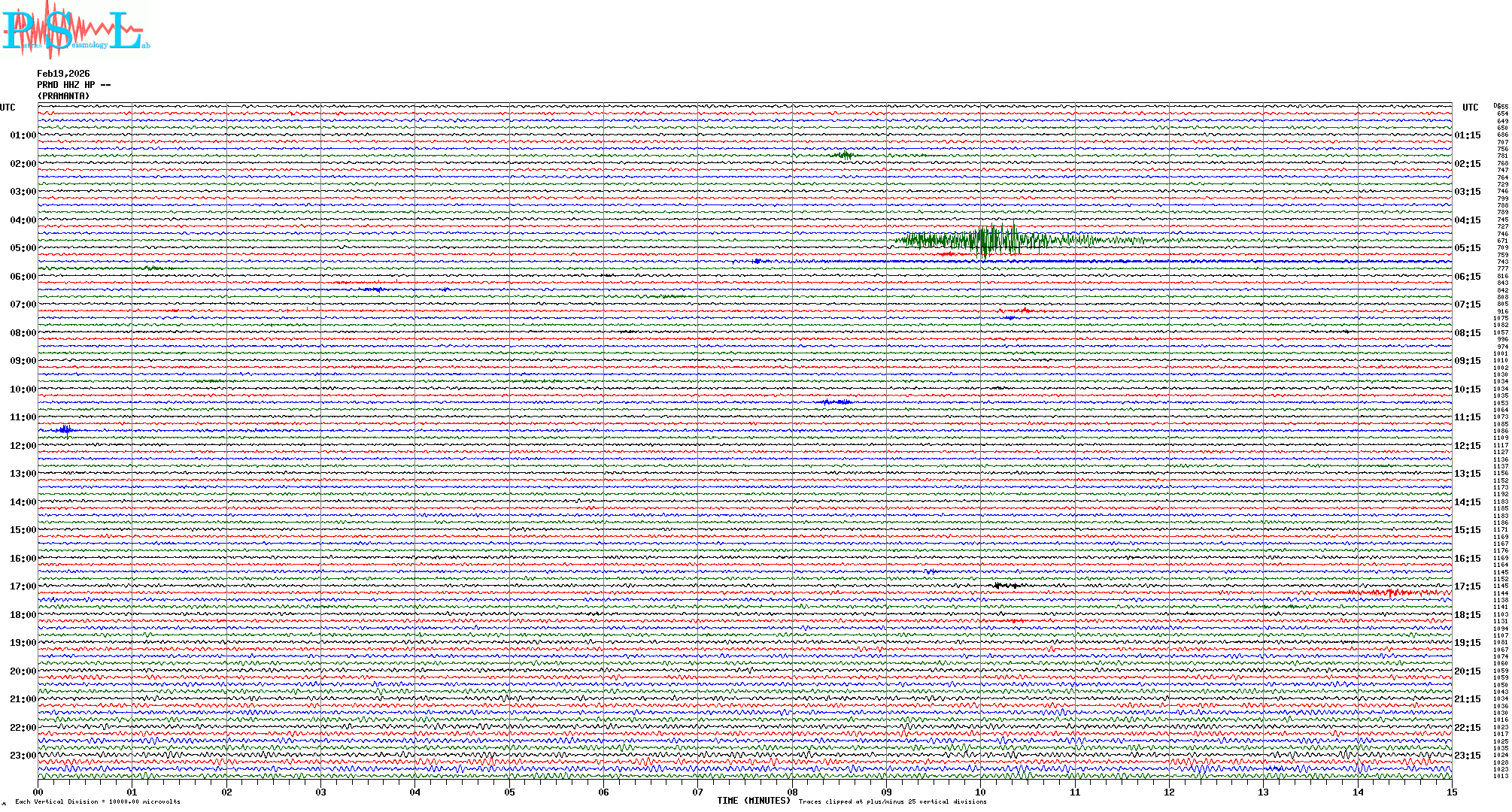The width and height of the screenshot is (1512, 812).
Task: Click the Each Vertical Division scale note
Action: (x=98, y=801)
